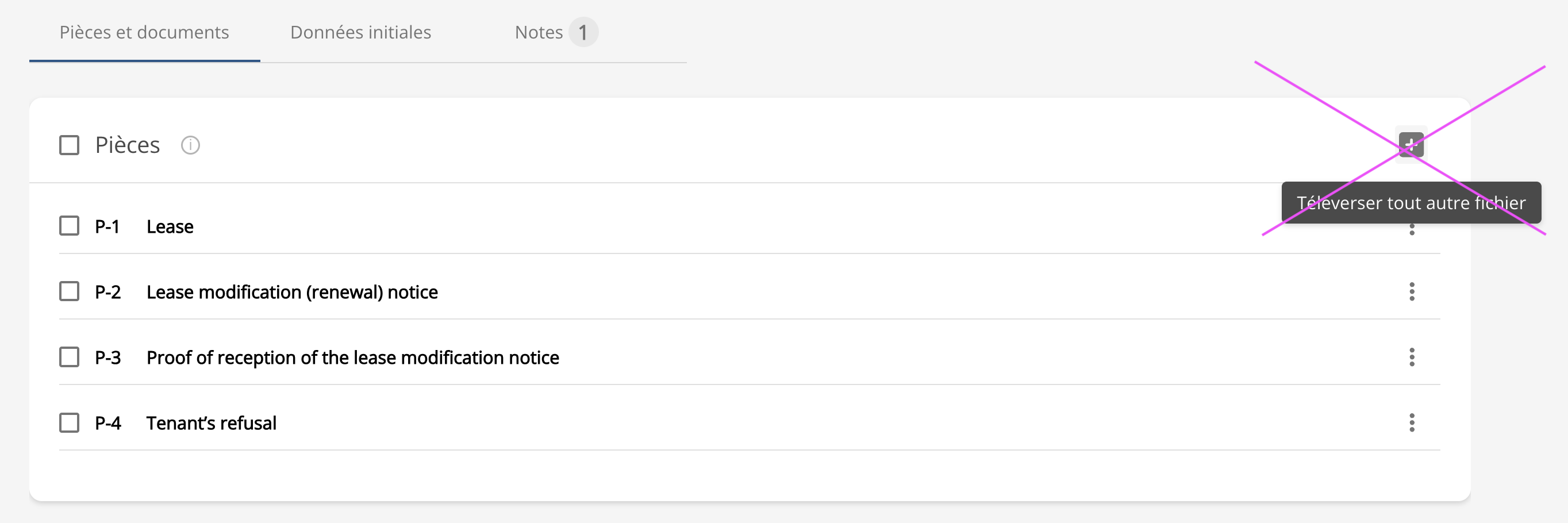Open the three-dot menu for Tenant's refusal
This screenshot has width=1568, height=523.
tap(1412, 422)
